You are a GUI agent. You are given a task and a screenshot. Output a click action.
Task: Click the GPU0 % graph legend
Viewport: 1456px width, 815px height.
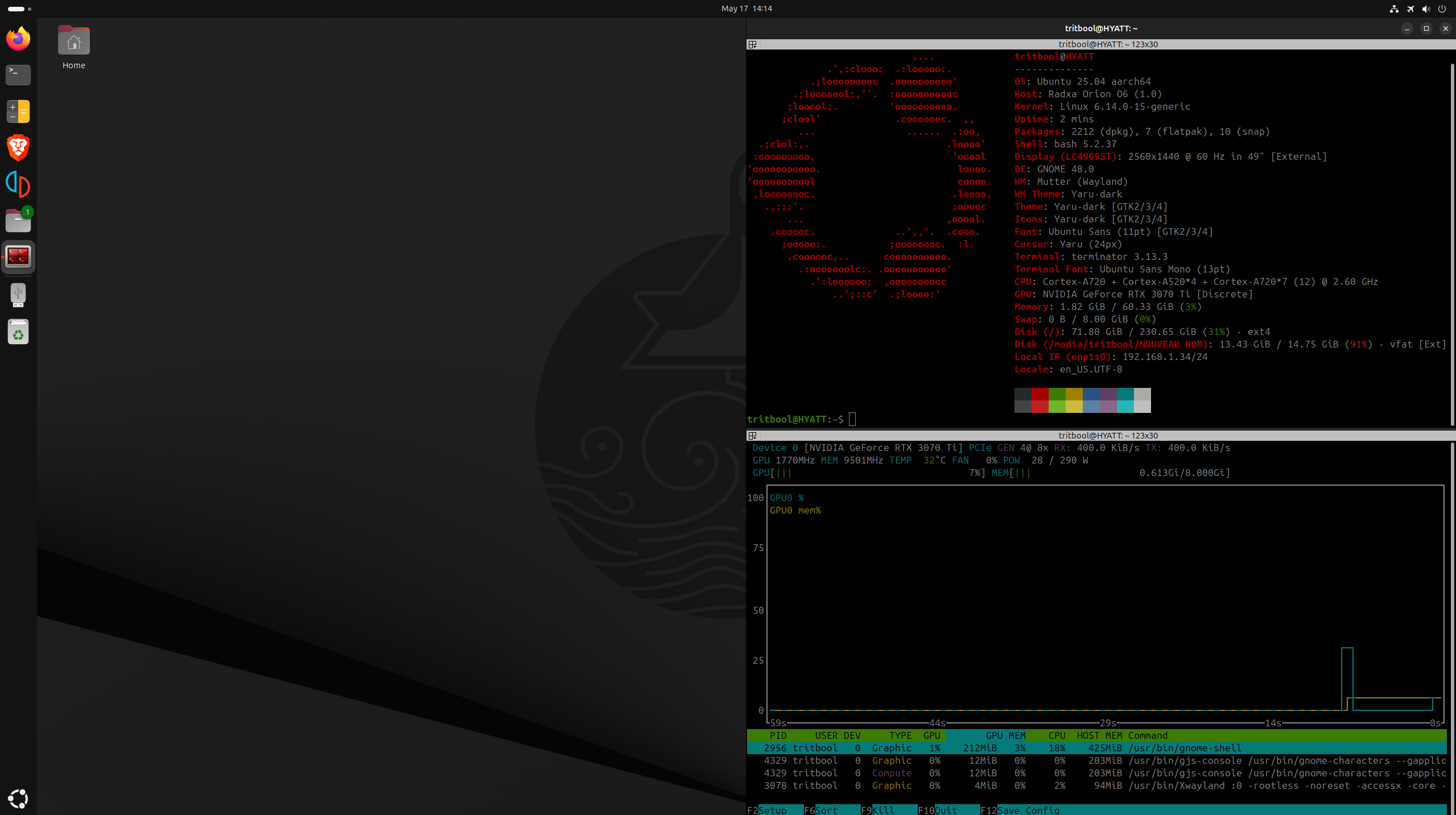click(786, 498)
